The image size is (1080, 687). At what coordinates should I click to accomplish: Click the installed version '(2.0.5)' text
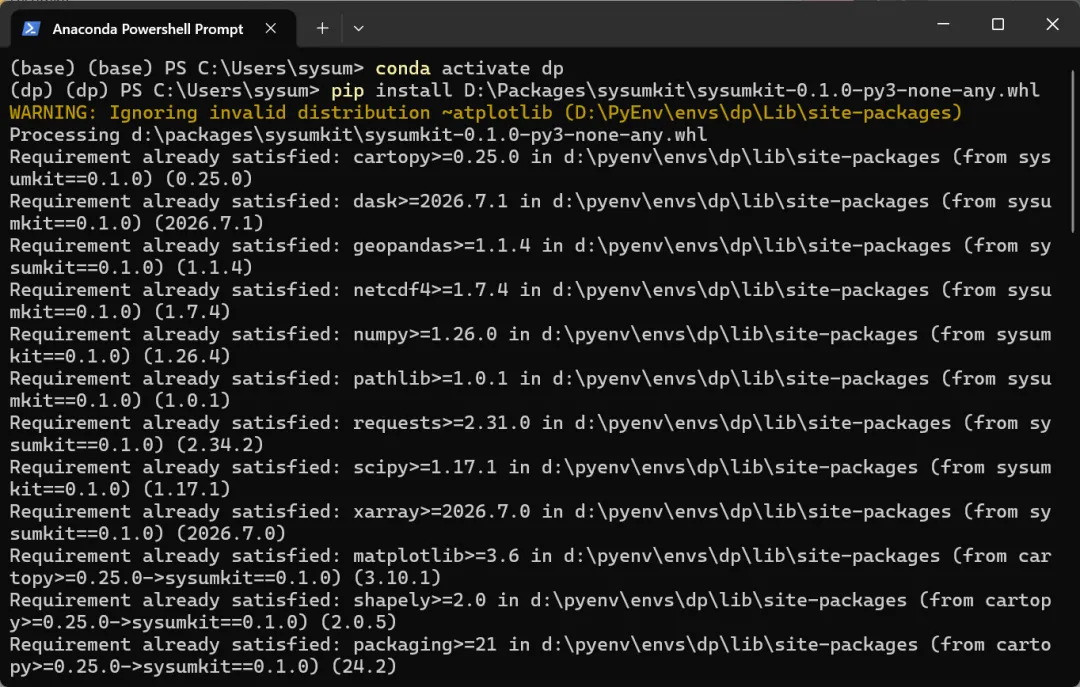tap(358, 622)
